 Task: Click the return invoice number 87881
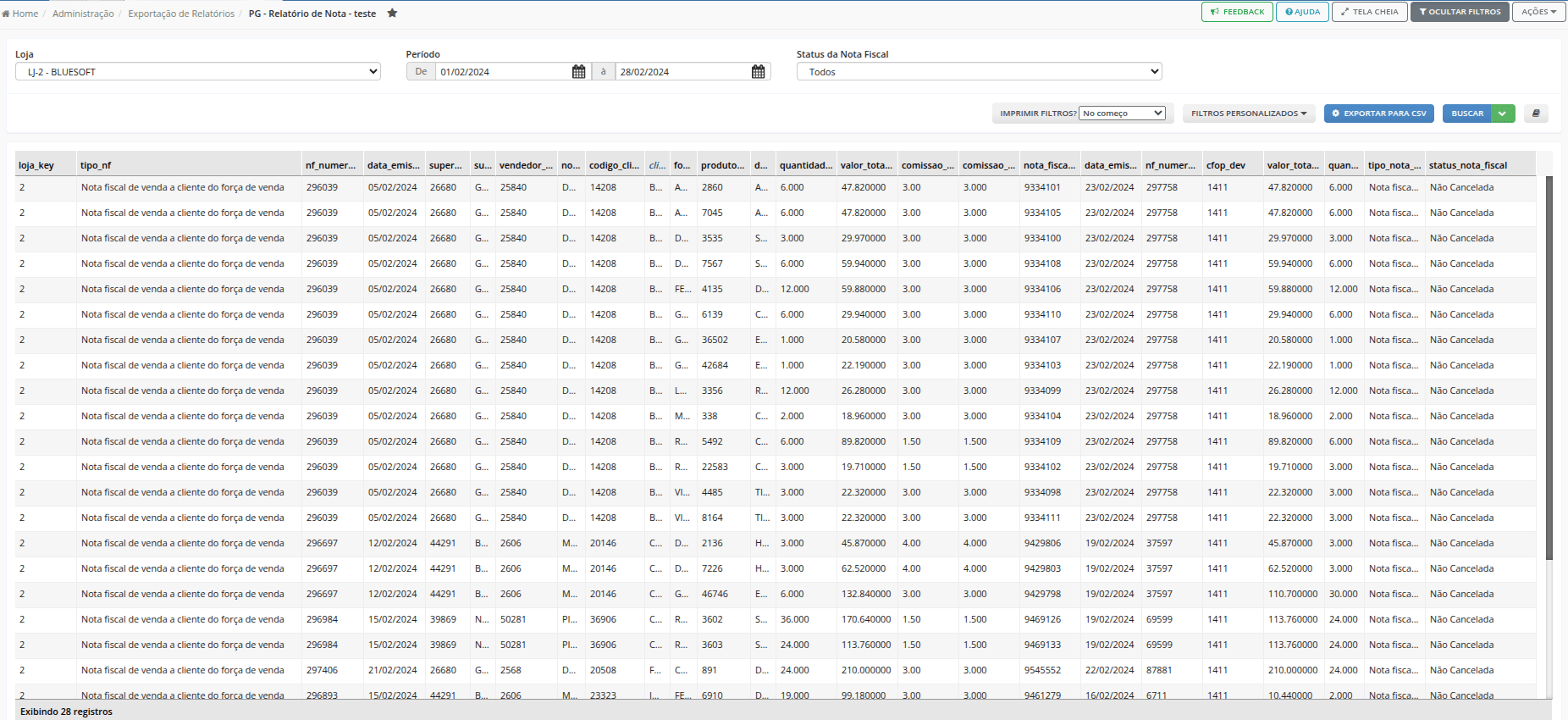point(1159,670)
